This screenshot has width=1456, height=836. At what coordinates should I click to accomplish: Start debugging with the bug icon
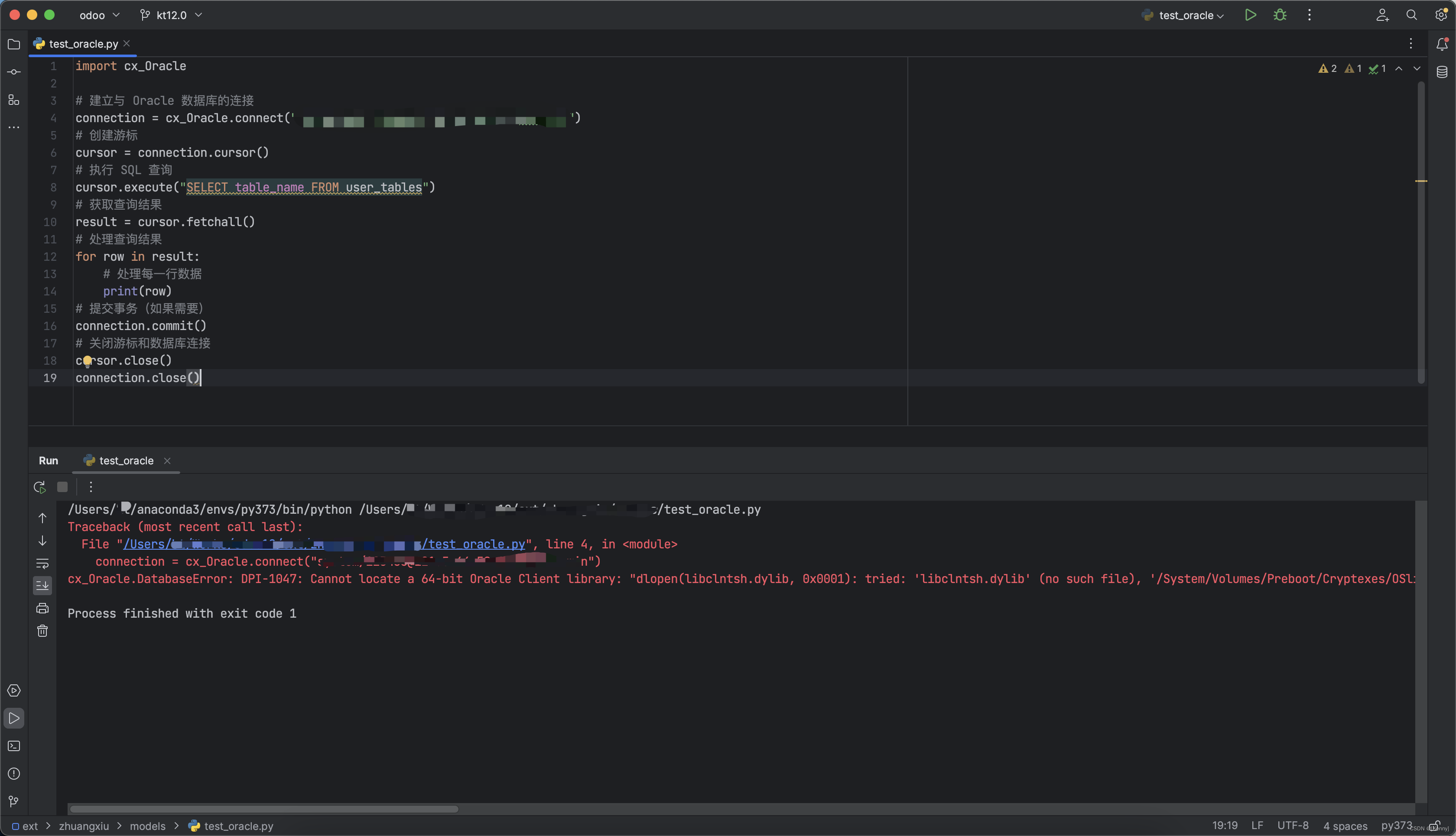[1280, 15]
